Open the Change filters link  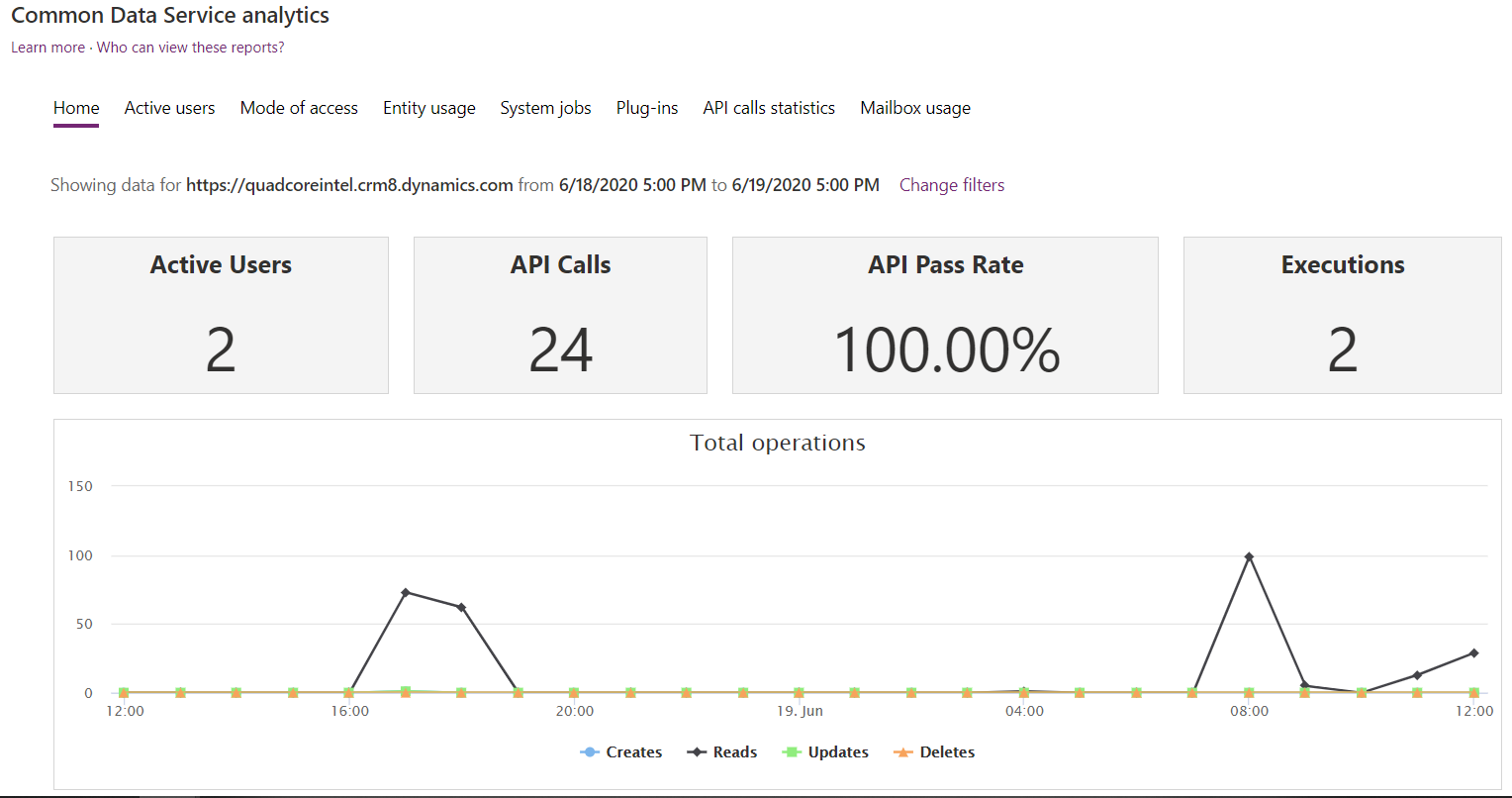point(951,185)
